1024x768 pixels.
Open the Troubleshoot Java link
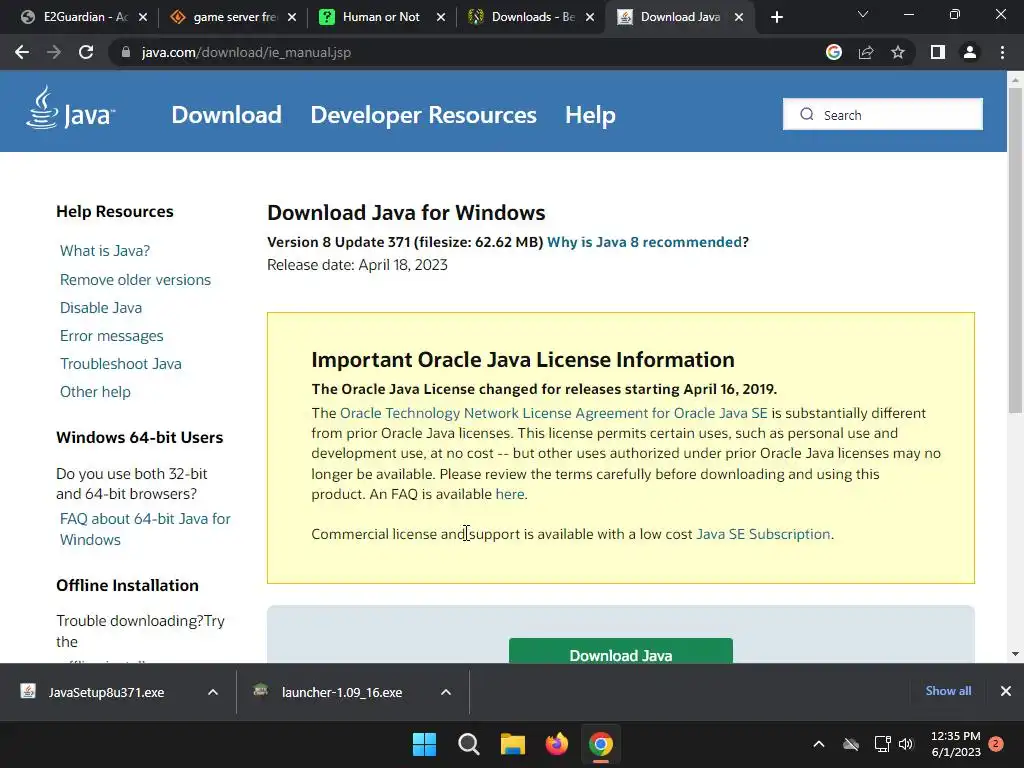(x=121, y=364)
